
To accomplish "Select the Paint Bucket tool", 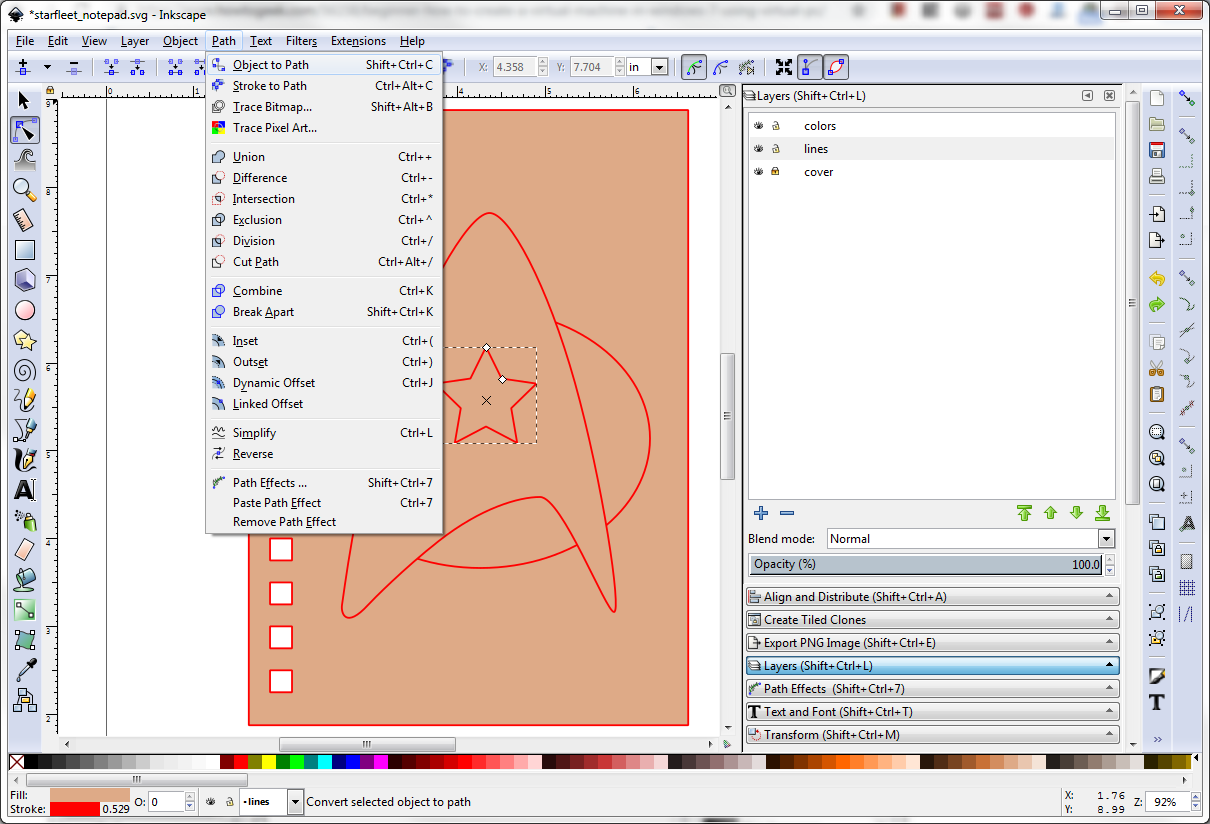I will coord(25,580).
